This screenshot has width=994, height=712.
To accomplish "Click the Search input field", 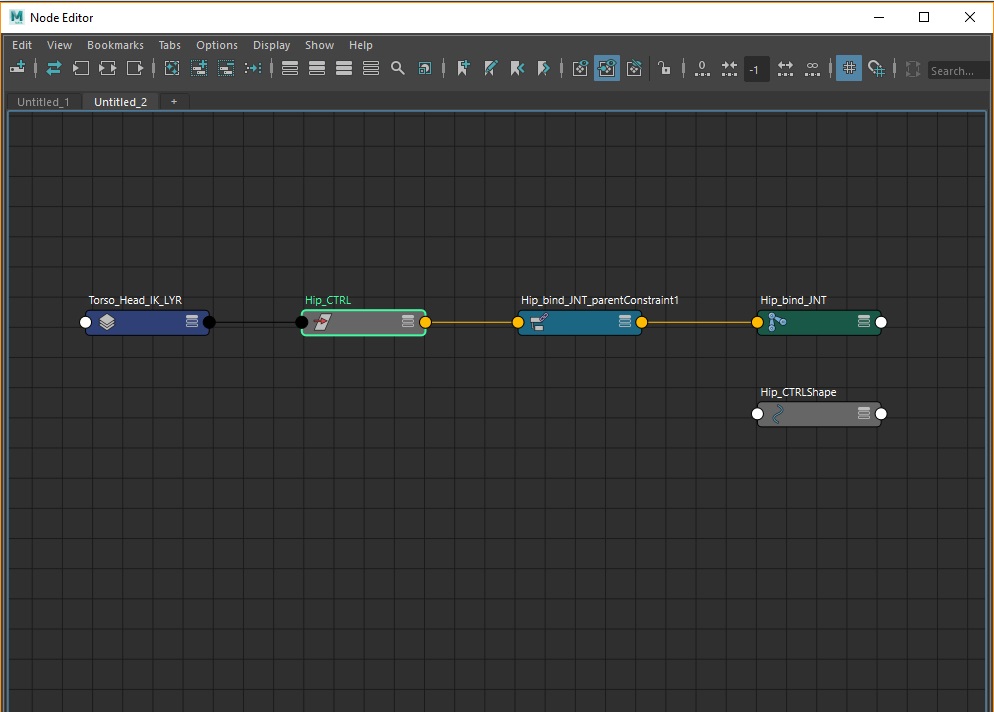I will point(958,70).
